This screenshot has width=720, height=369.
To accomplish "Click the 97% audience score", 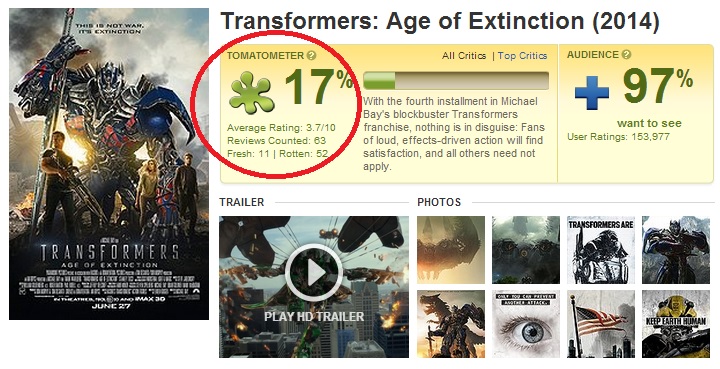I will click(658, 85).
